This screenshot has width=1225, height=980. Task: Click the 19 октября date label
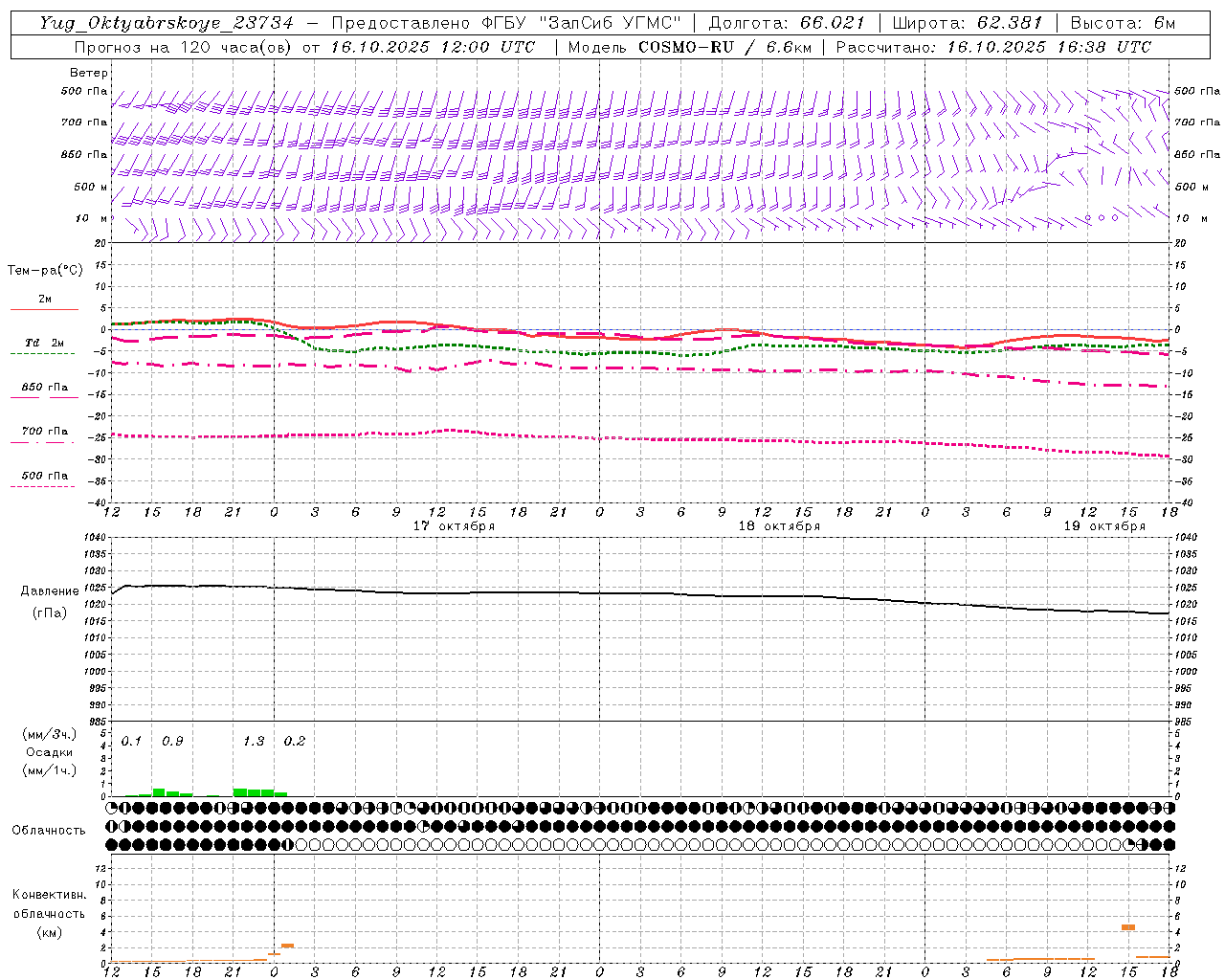[1104, 526]
